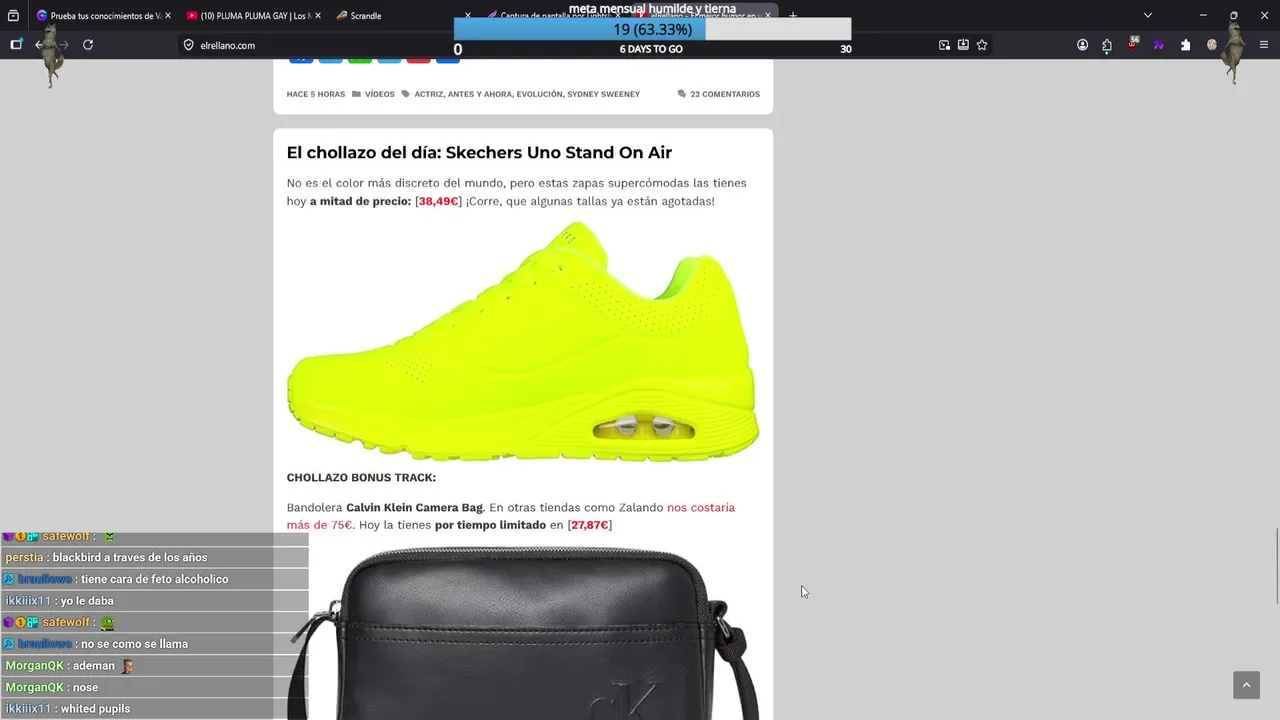The width and height of the screenshot is (1280, 720).
Task: Click the picture-in-picture icon in address bar
Action: pyautogui.click(x=944, y=45)
